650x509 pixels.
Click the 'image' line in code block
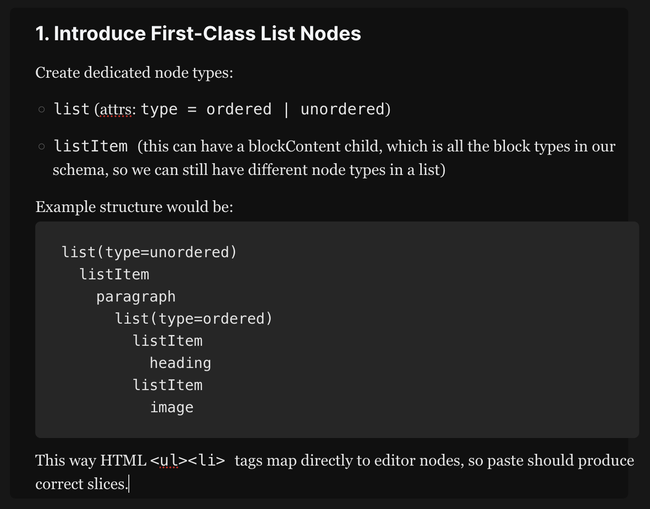click(x=171, y=407)
